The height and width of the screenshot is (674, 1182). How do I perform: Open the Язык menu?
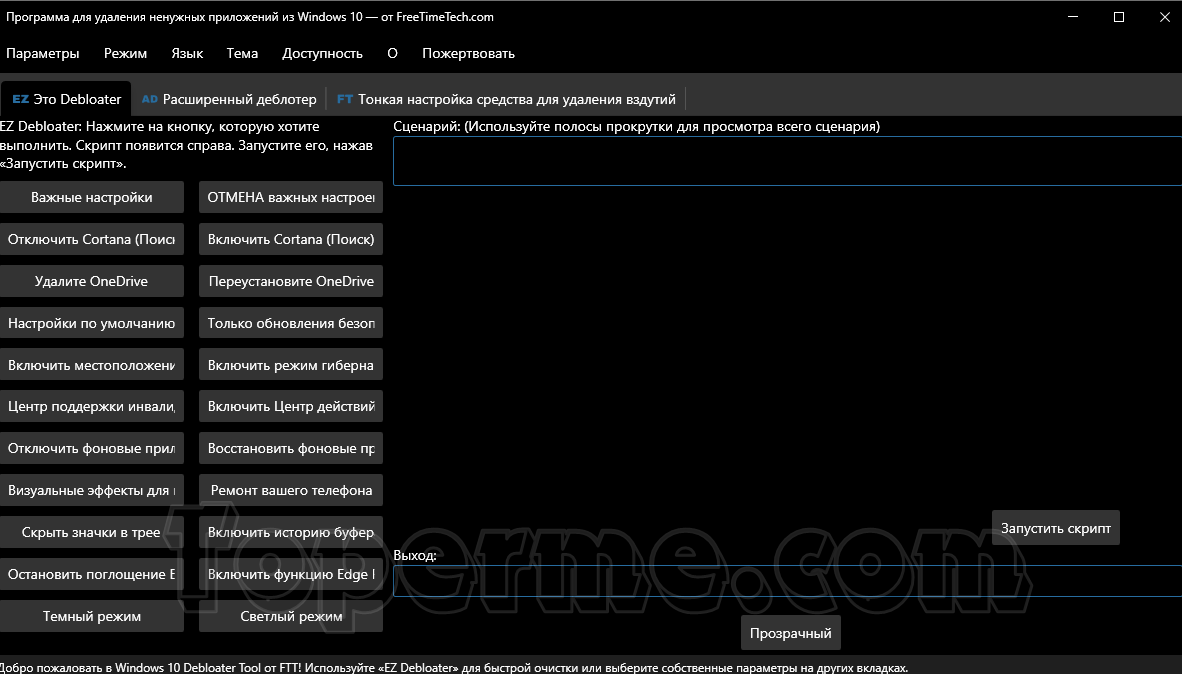coord(187,54)
